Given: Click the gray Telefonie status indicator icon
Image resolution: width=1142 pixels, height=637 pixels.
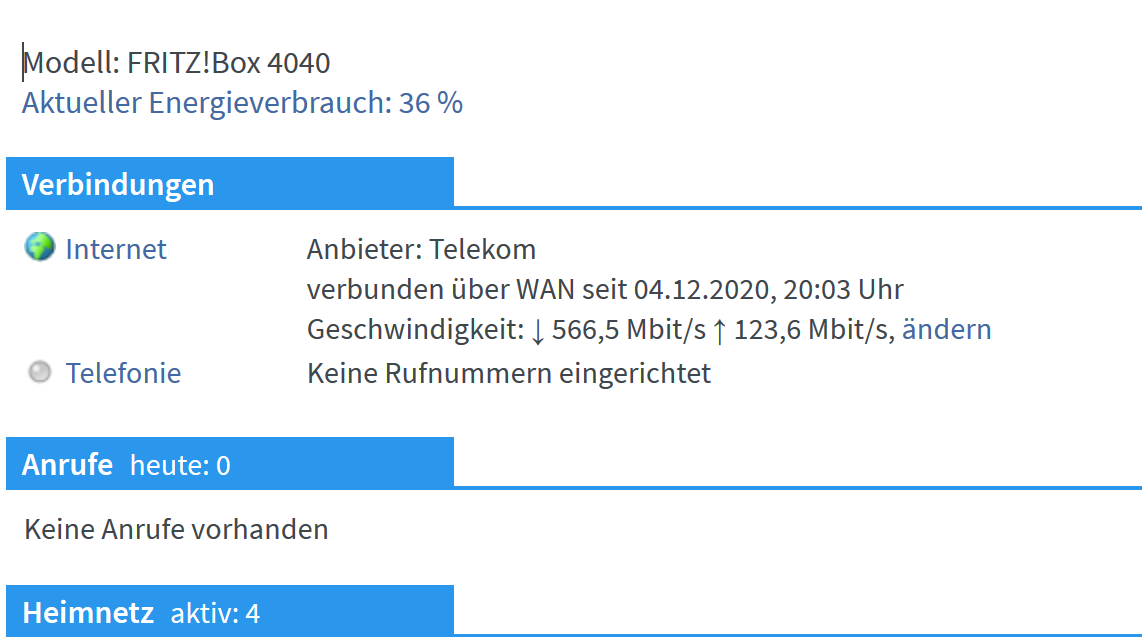Looking at the screenshot, I should tap(39, 371).
